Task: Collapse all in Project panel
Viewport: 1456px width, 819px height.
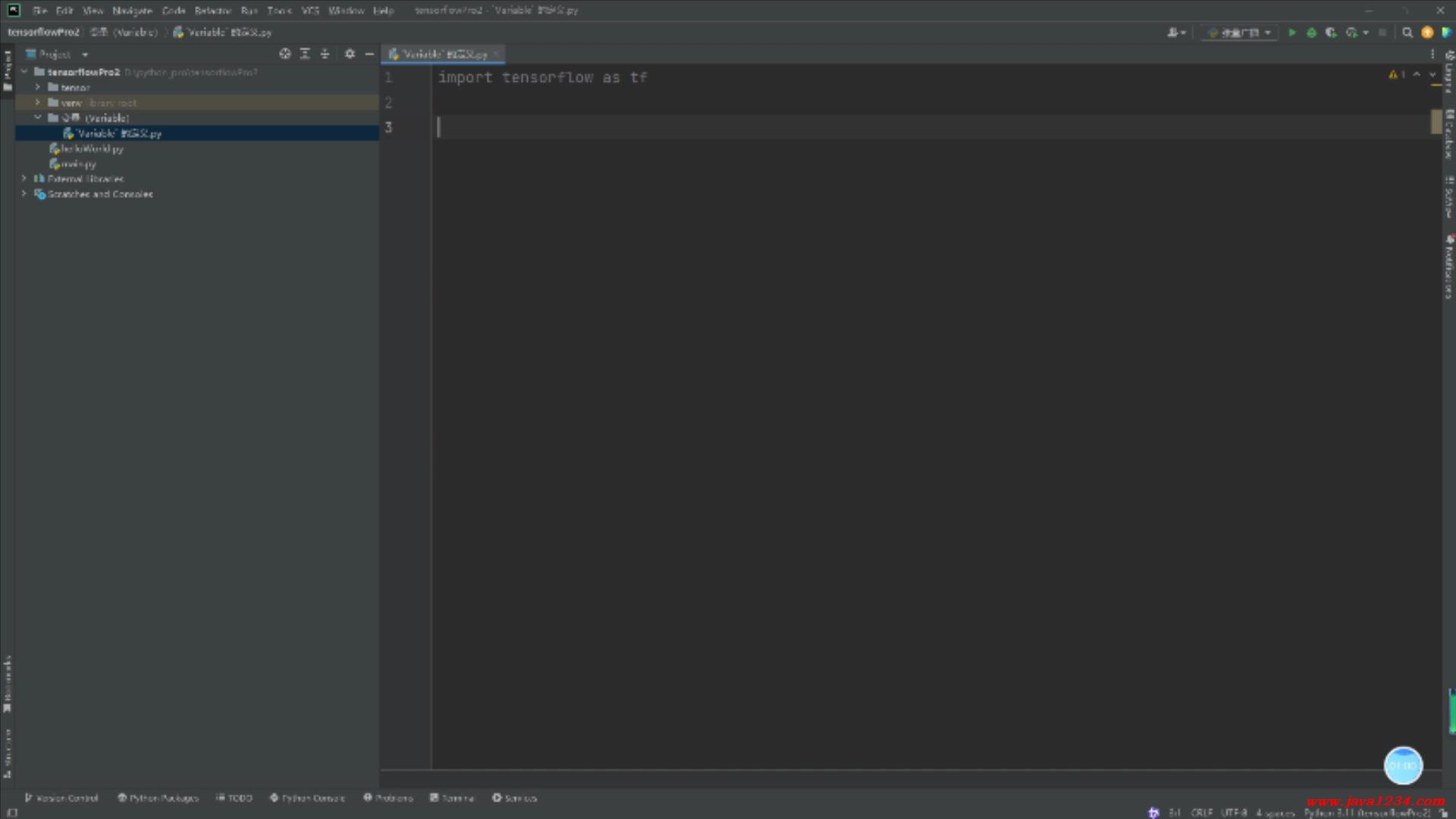Action: click(325, 54)
